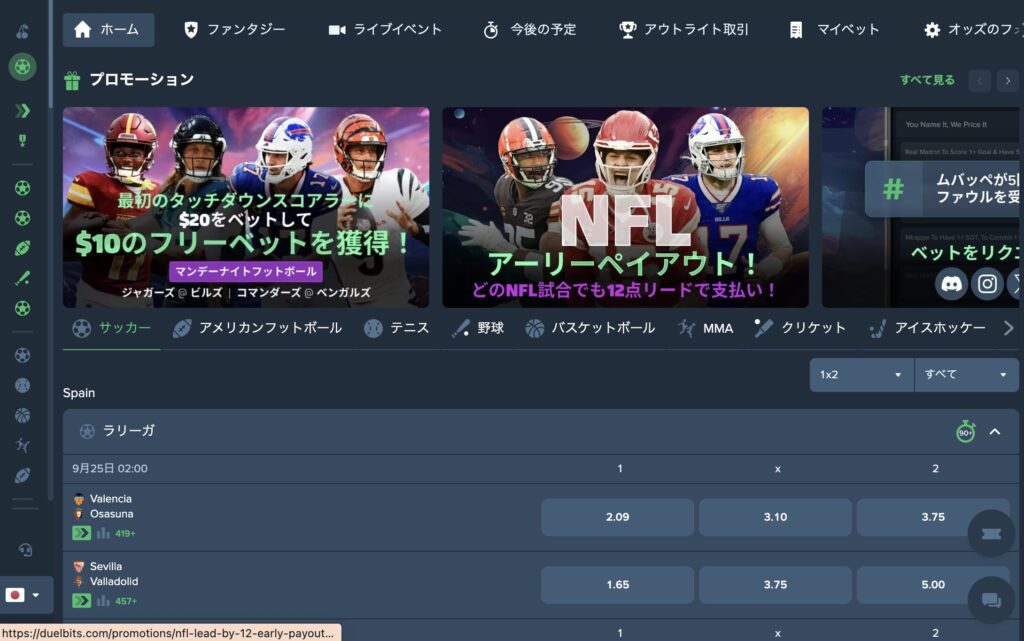This screenshot has height=641, width=1024.
Task: Select the MMA sport tab
Action: click(x=705, y=328)
